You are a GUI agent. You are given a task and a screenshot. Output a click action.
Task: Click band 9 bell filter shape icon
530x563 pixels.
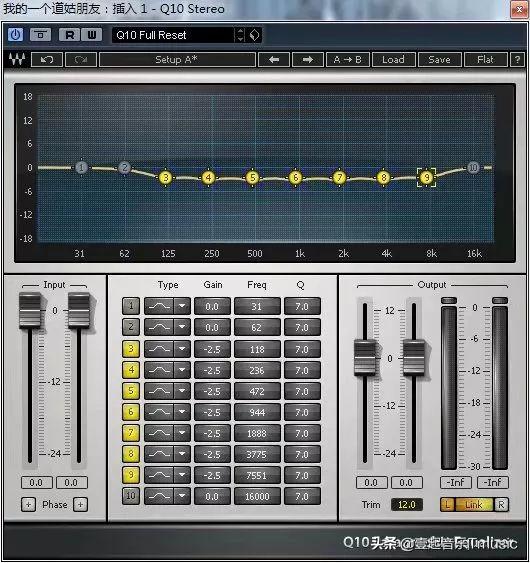coord(159,475)
